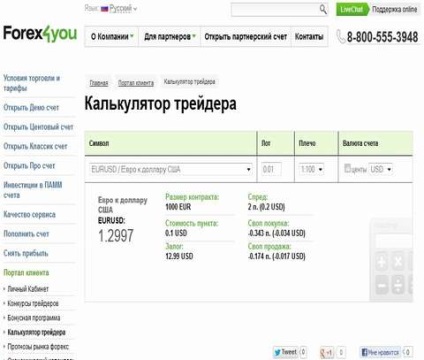Open Открыть Центовый счет link
This screenshot has height=360, width=424.
point(38,127)
